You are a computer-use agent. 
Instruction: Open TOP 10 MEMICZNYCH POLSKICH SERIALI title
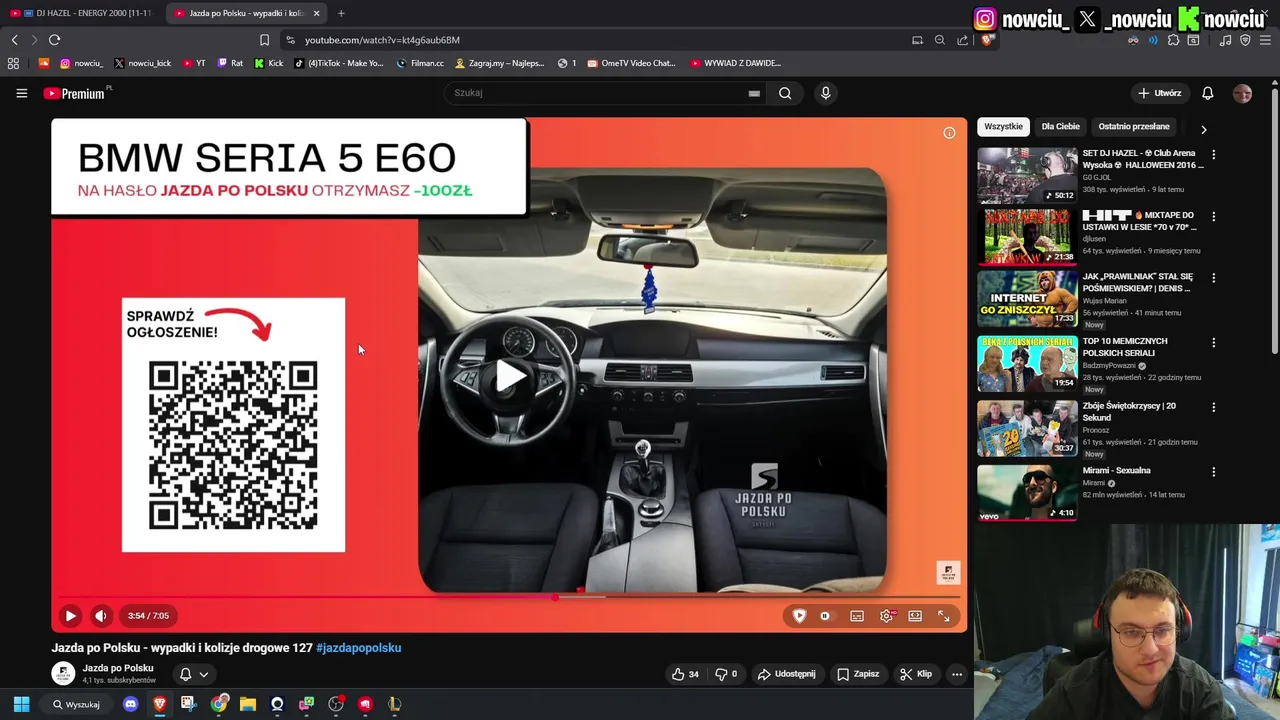[x=1126, y=347]
